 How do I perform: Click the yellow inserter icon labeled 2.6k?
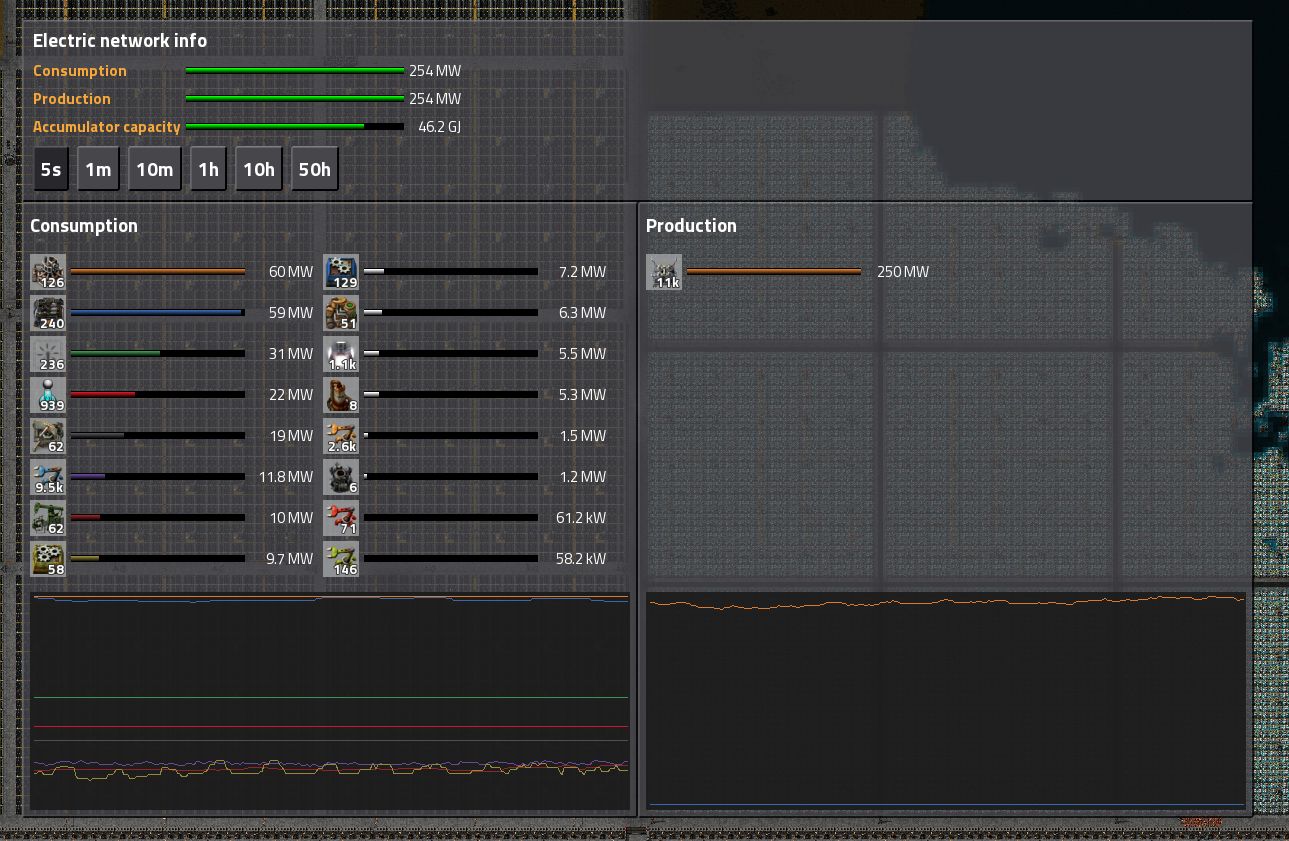(341, 436)
